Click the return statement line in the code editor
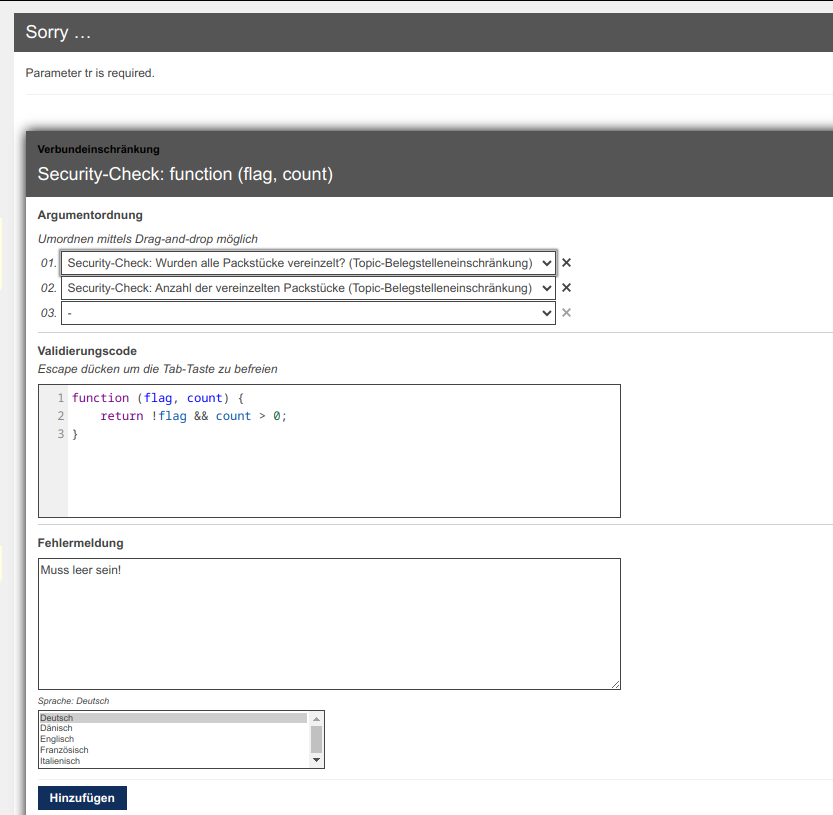The width and height of the screenshot is (833, 815). pyautogui.click(x=193, y=416)
